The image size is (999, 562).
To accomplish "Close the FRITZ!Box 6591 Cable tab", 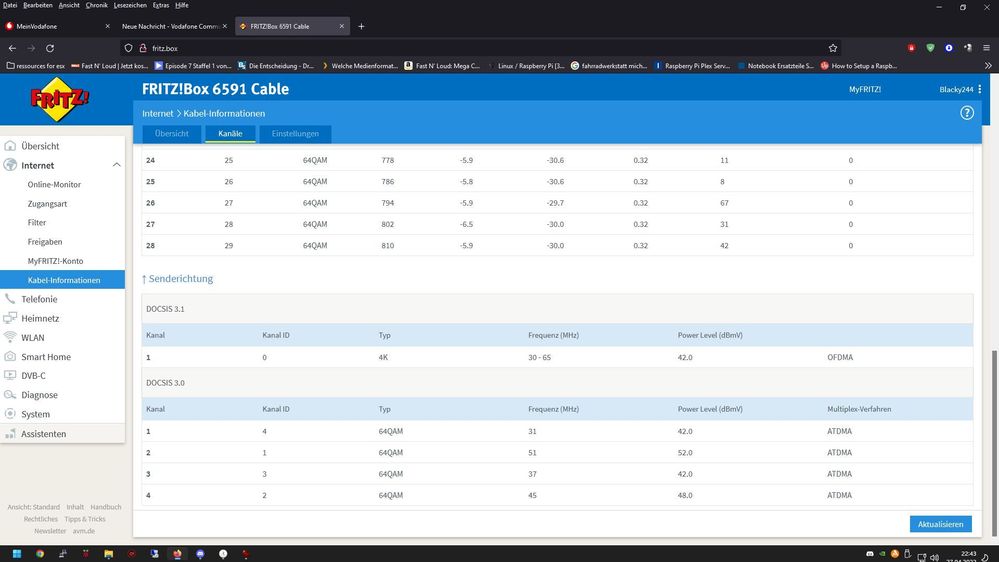I will [341, 26].
